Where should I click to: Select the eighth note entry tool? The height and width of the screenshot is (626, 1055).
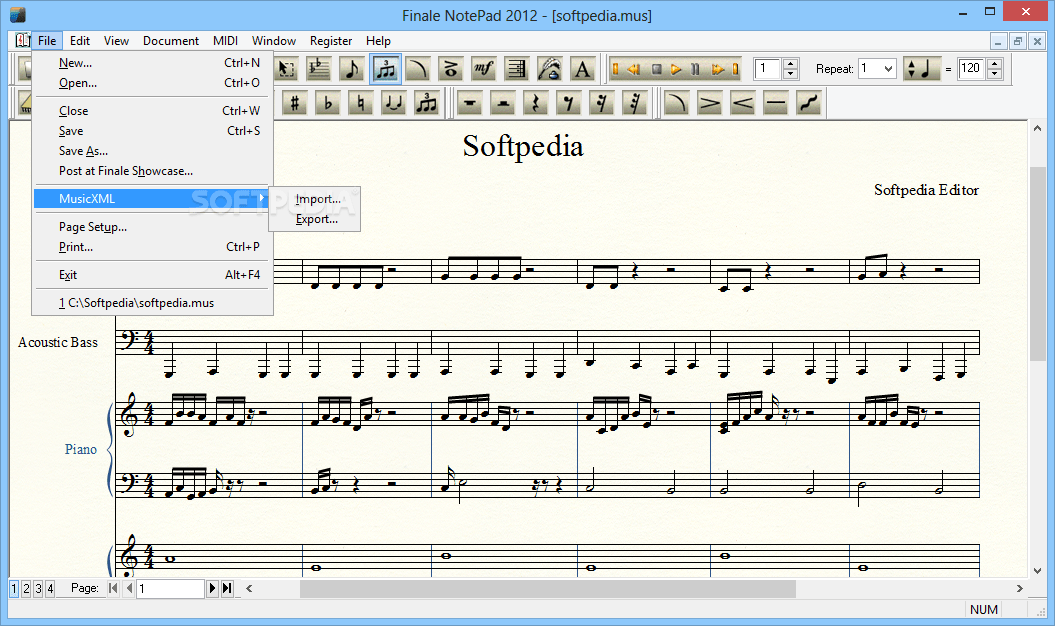pos(351,69)
